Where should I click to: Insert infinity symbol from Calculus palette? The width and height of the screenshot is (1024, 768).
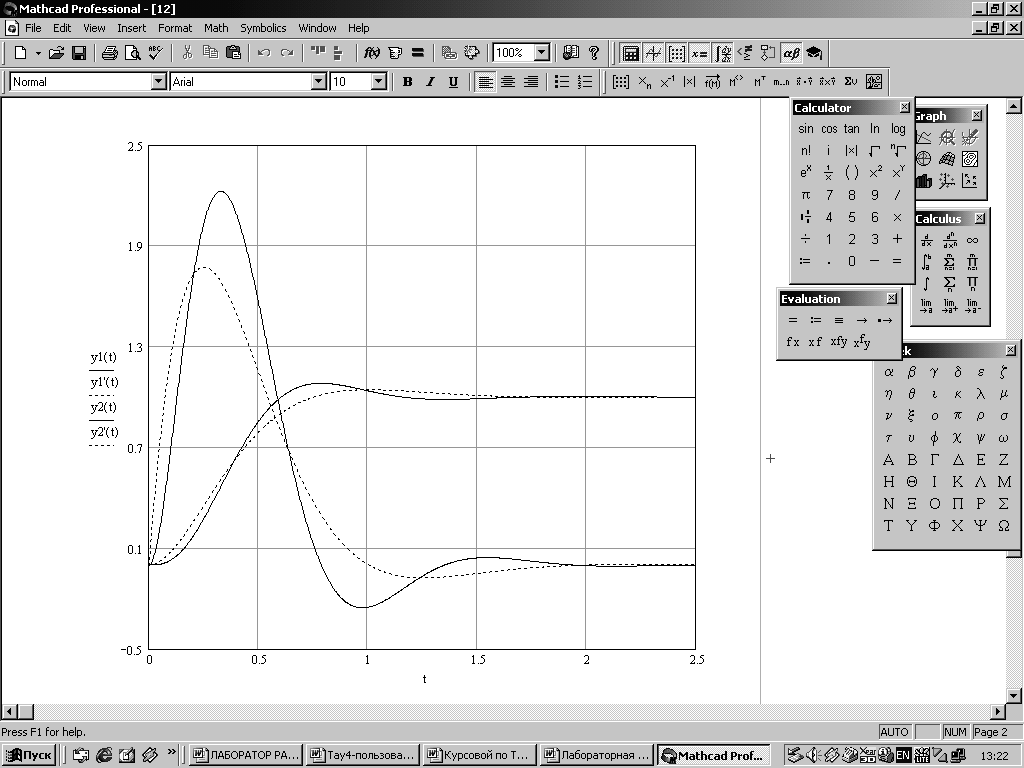972,240
